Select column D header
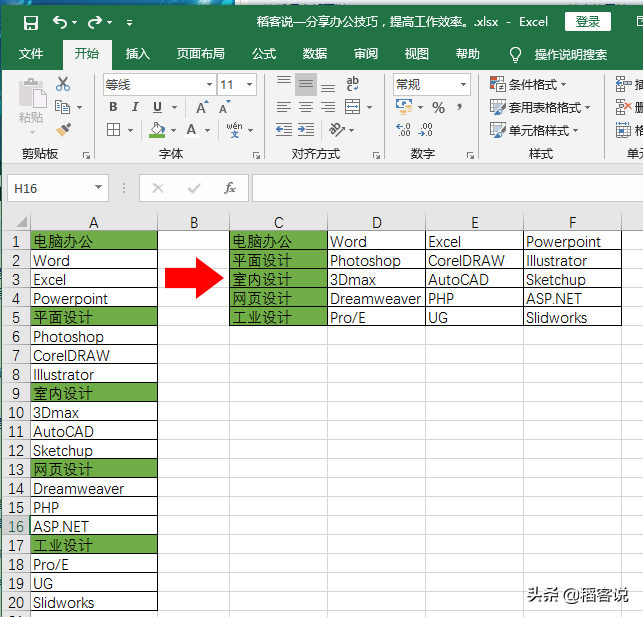 [376, 222]
